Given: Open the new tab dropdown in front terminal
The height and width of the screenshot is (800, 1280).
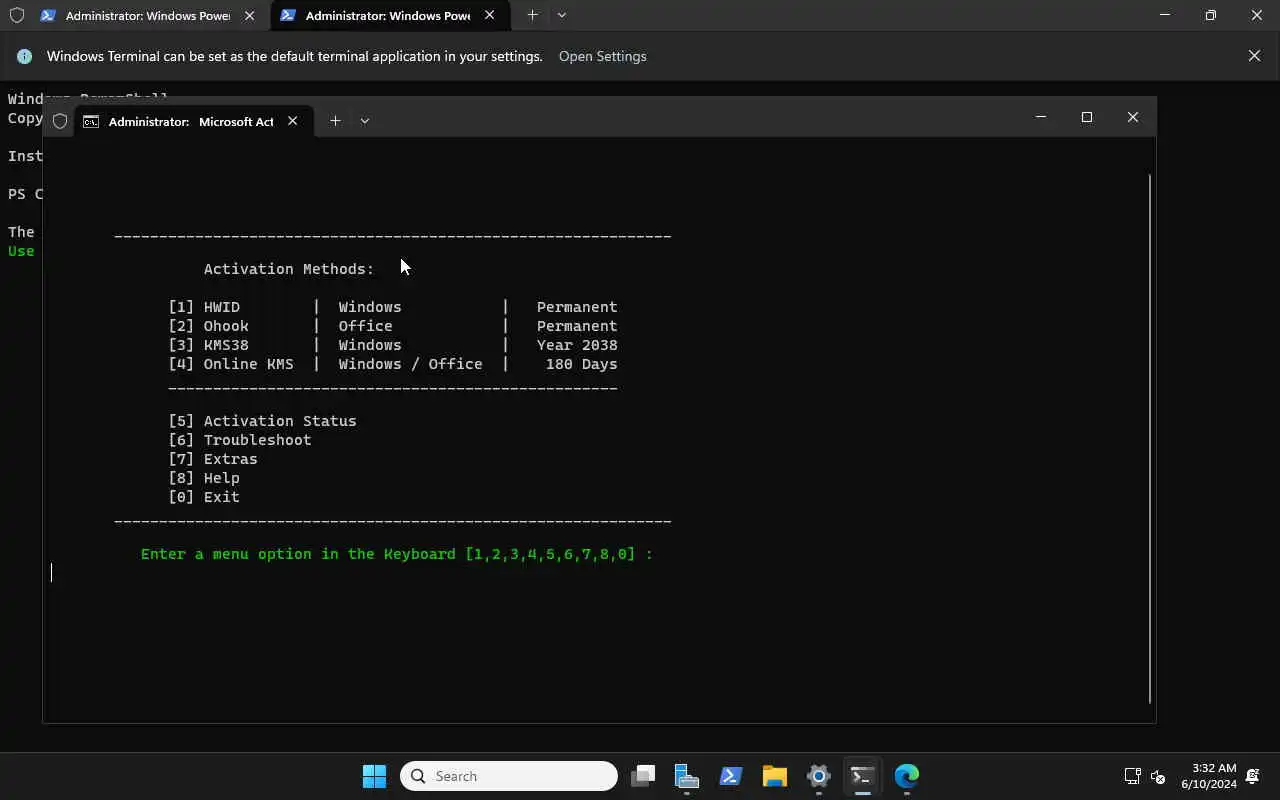Looking at the screenshot, I should click(364, 121).
